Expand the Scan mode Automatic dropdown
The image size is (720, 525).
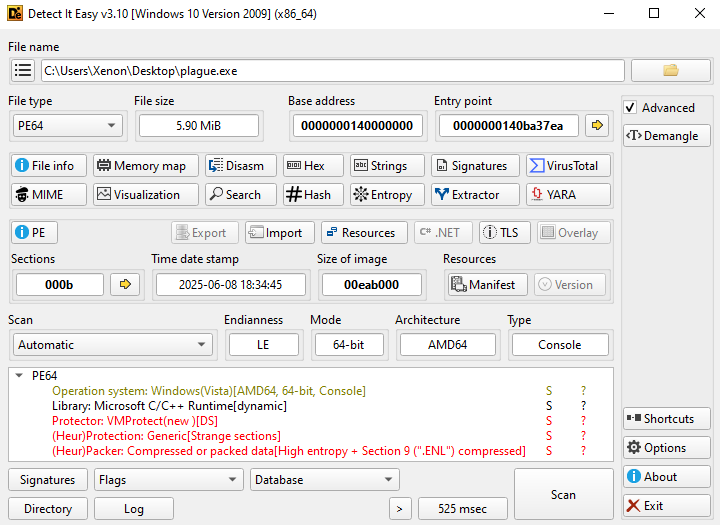tap(112, 345)
